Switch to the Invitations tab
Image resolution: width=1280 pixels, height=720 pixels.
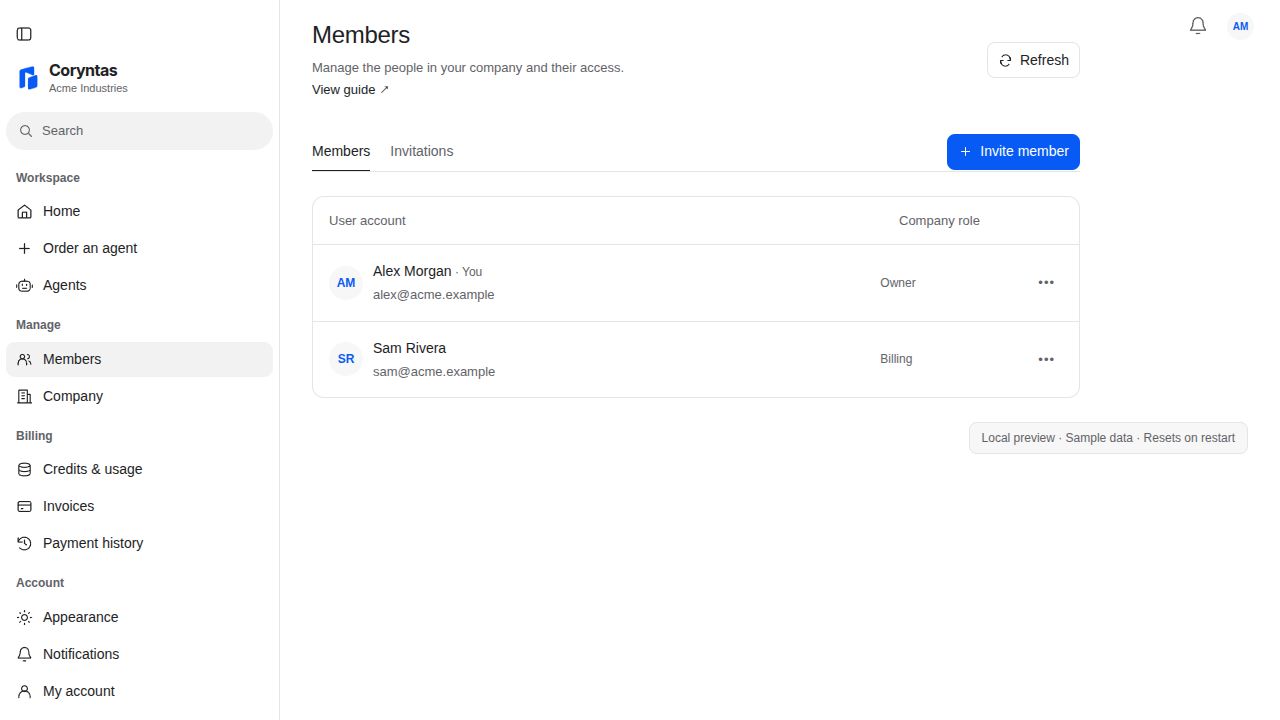click(x=421, y=151)
